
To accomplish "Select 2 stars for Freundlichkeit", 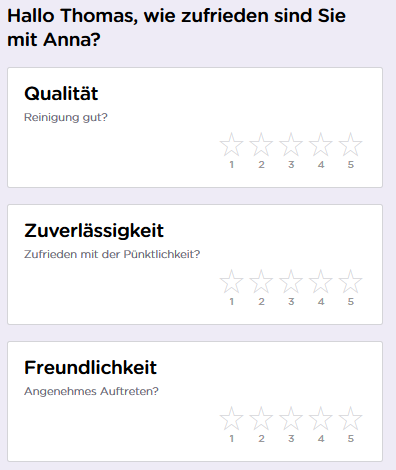I will point(261,418).
